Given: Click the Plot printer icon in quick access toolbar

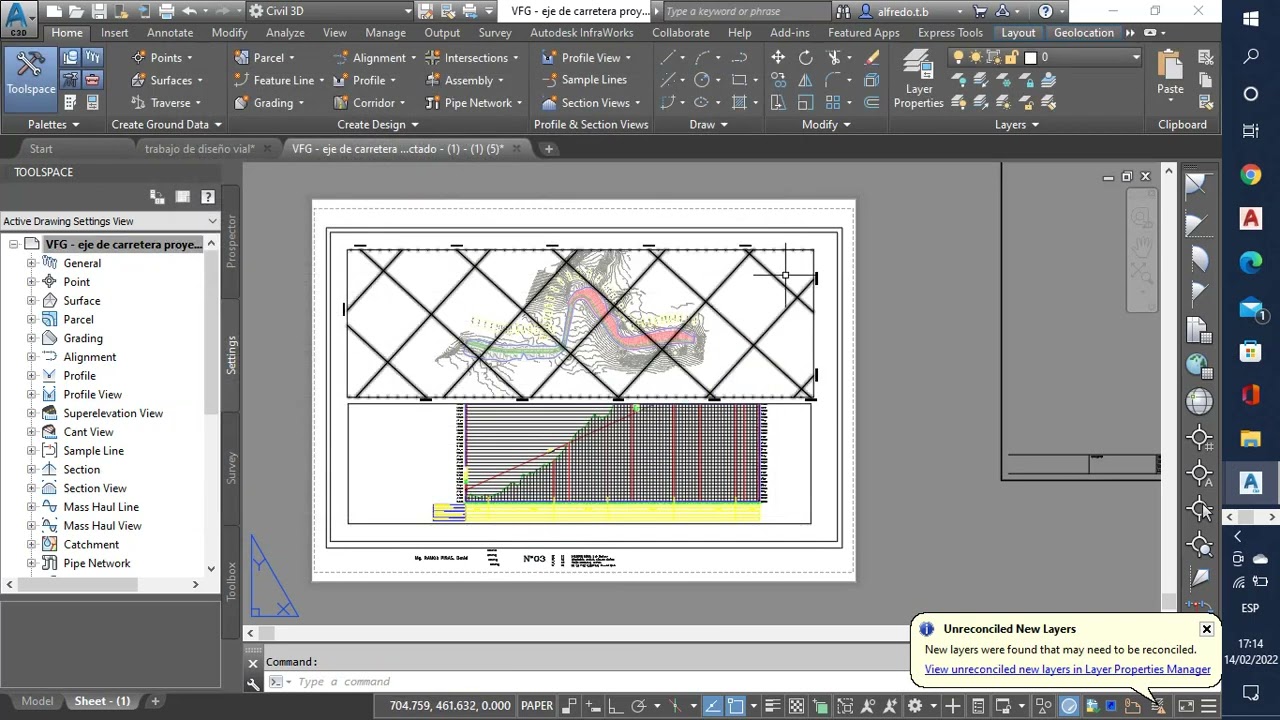Looking at the screenshot, I should coord(166,11).
